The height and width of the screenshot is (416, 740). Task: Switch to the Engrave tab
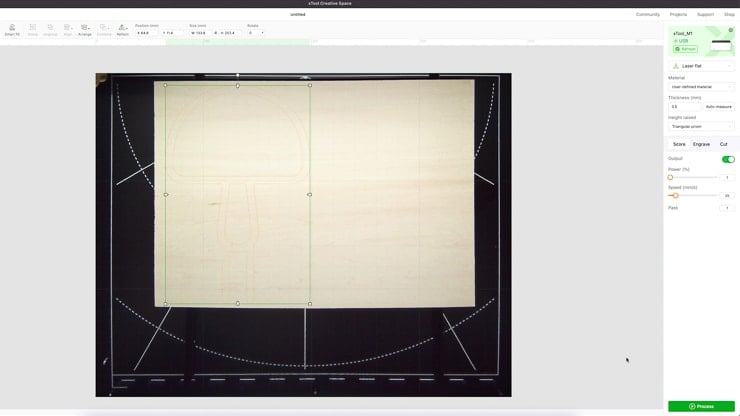701,144
